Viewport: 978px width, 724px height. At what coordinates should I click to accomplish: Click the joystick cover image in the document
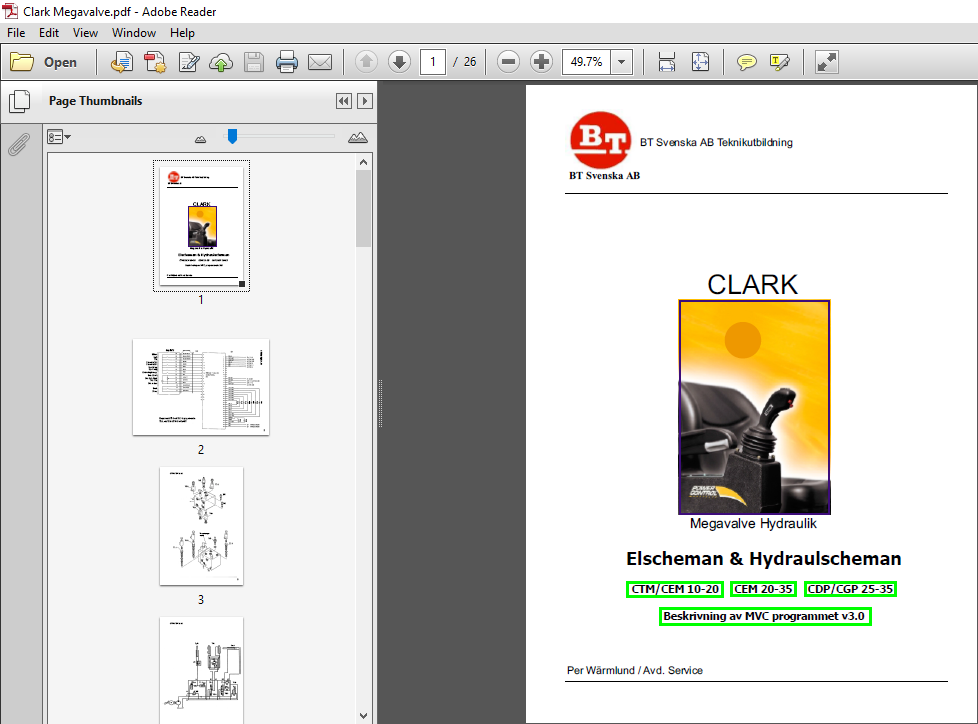pos(754,407)
